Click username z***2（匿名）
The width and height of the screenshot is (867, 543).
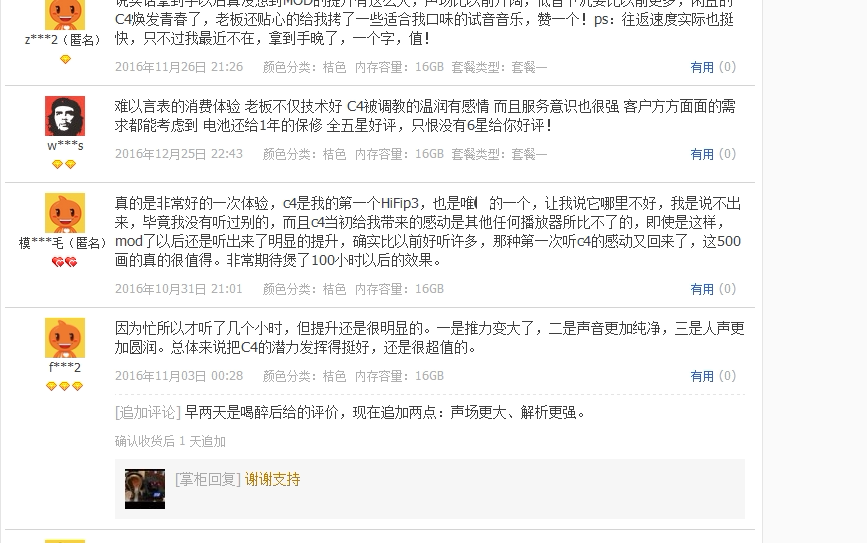coord(63,40)
